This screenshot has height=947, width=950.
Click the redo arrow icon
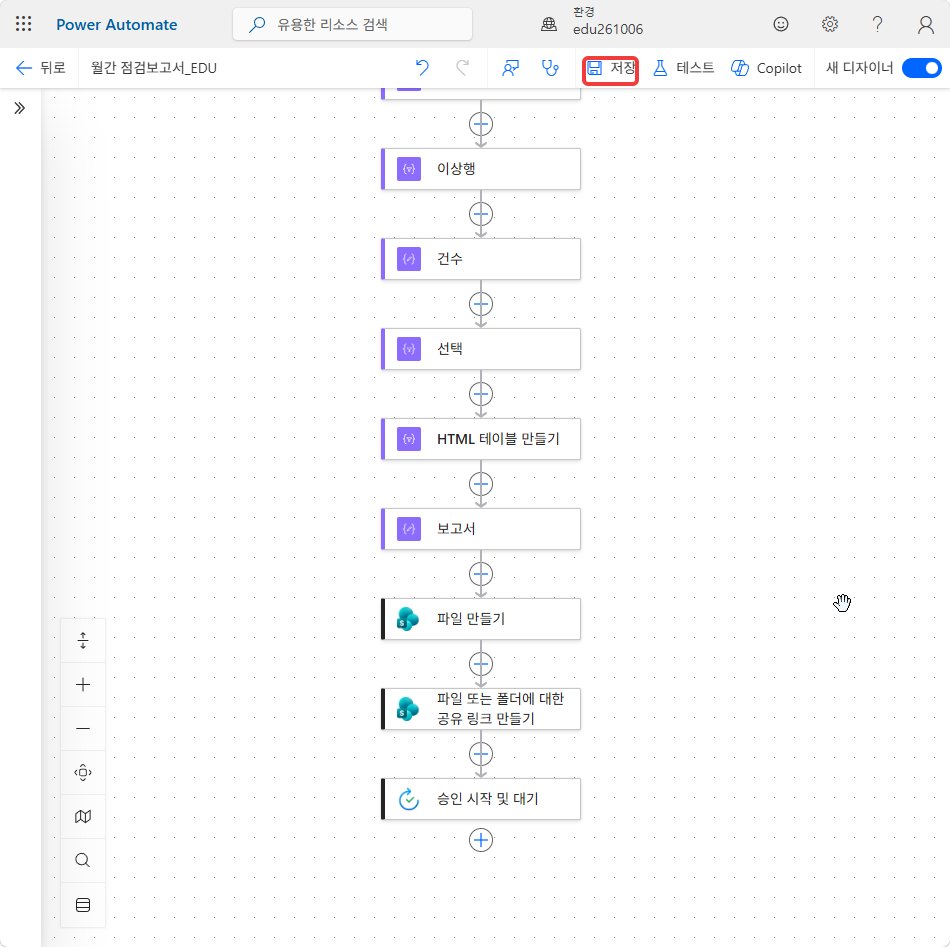coord(462,68)
